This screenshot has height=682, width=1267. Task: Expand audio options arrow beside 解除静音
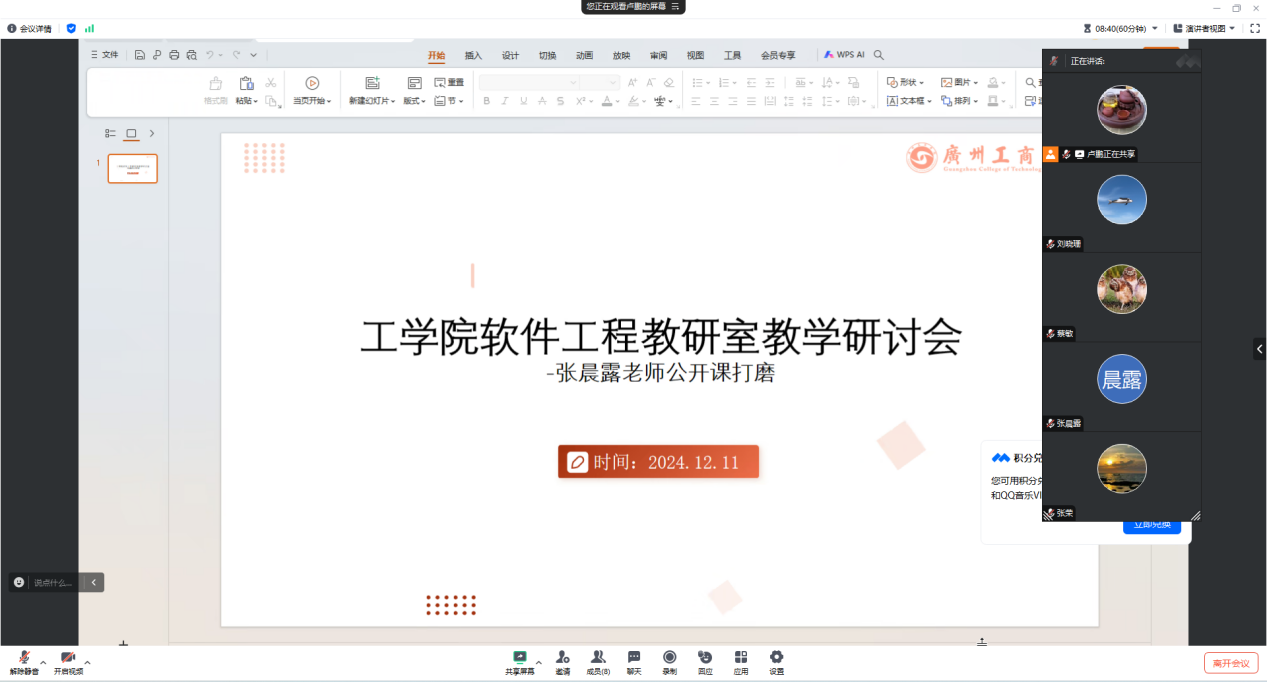(x=43, y=662)
